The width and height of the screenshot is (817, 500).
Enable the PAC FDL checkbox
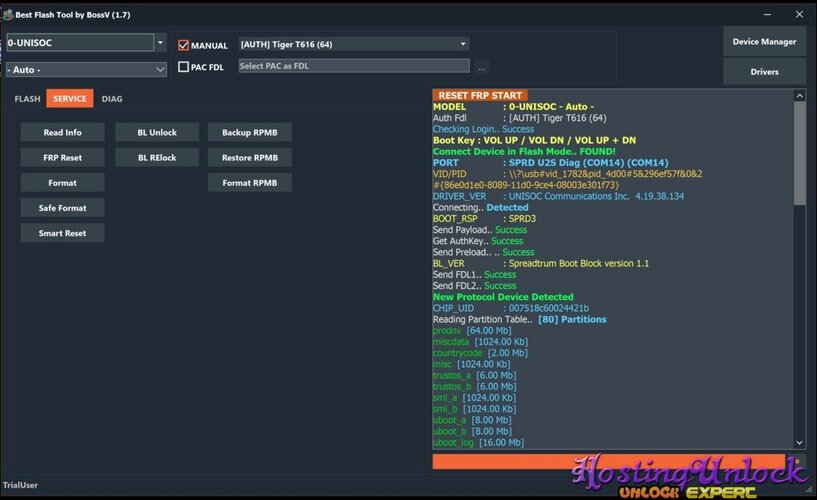[x=183, y=67]
